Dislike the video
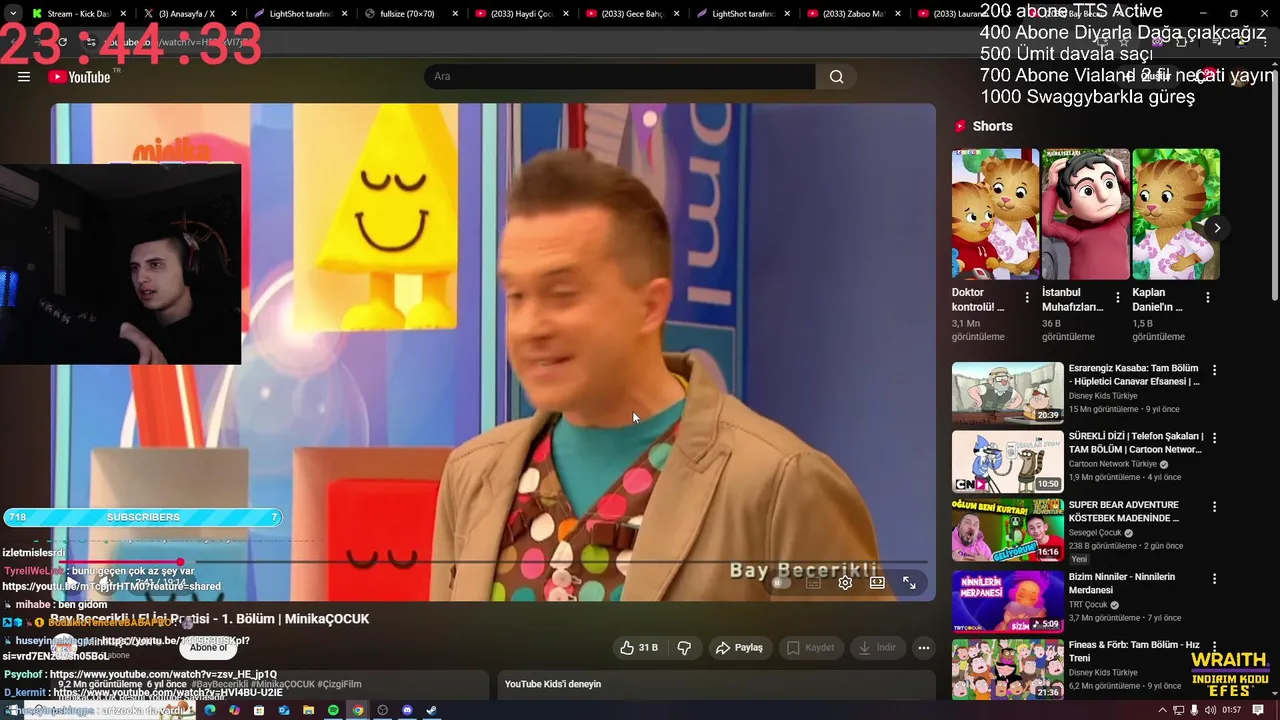The width and height of the screenshot is (1280, 720). point(684,648)
